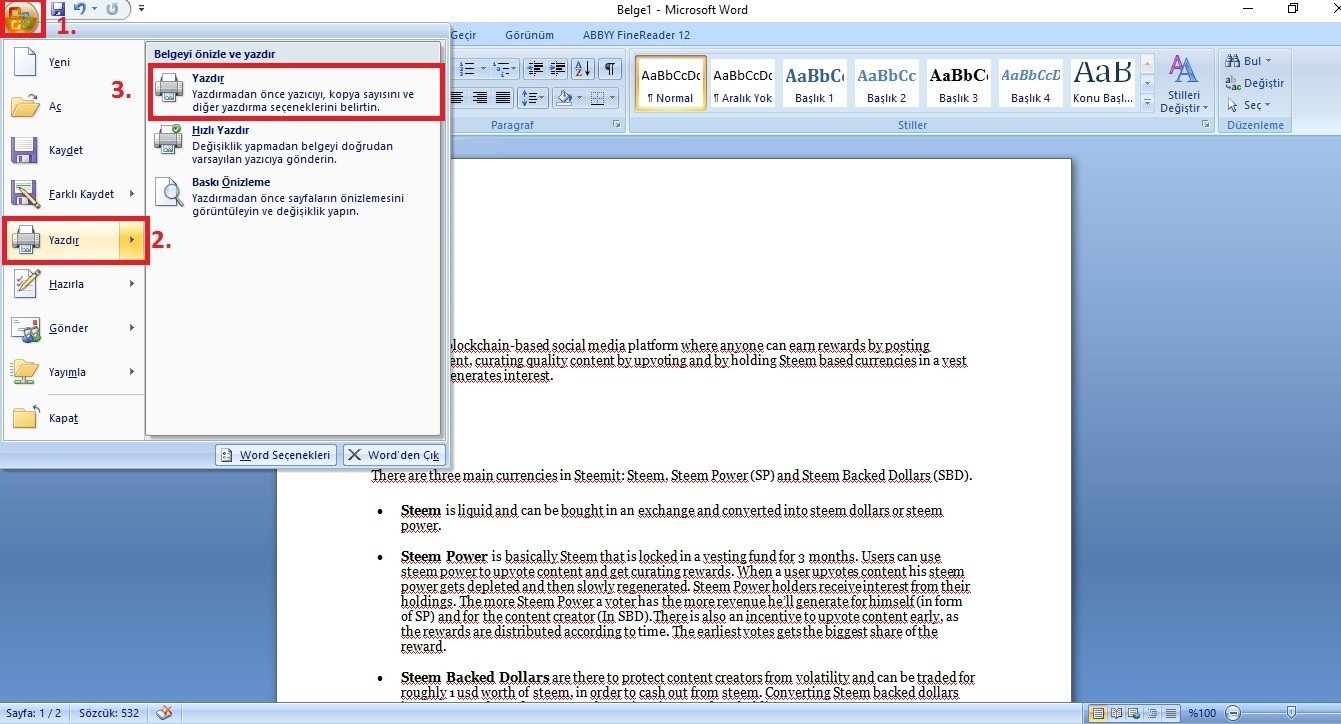Viewport: 1341px width, 724px height.
Task: Align text to the right
Action: [480, 97]
